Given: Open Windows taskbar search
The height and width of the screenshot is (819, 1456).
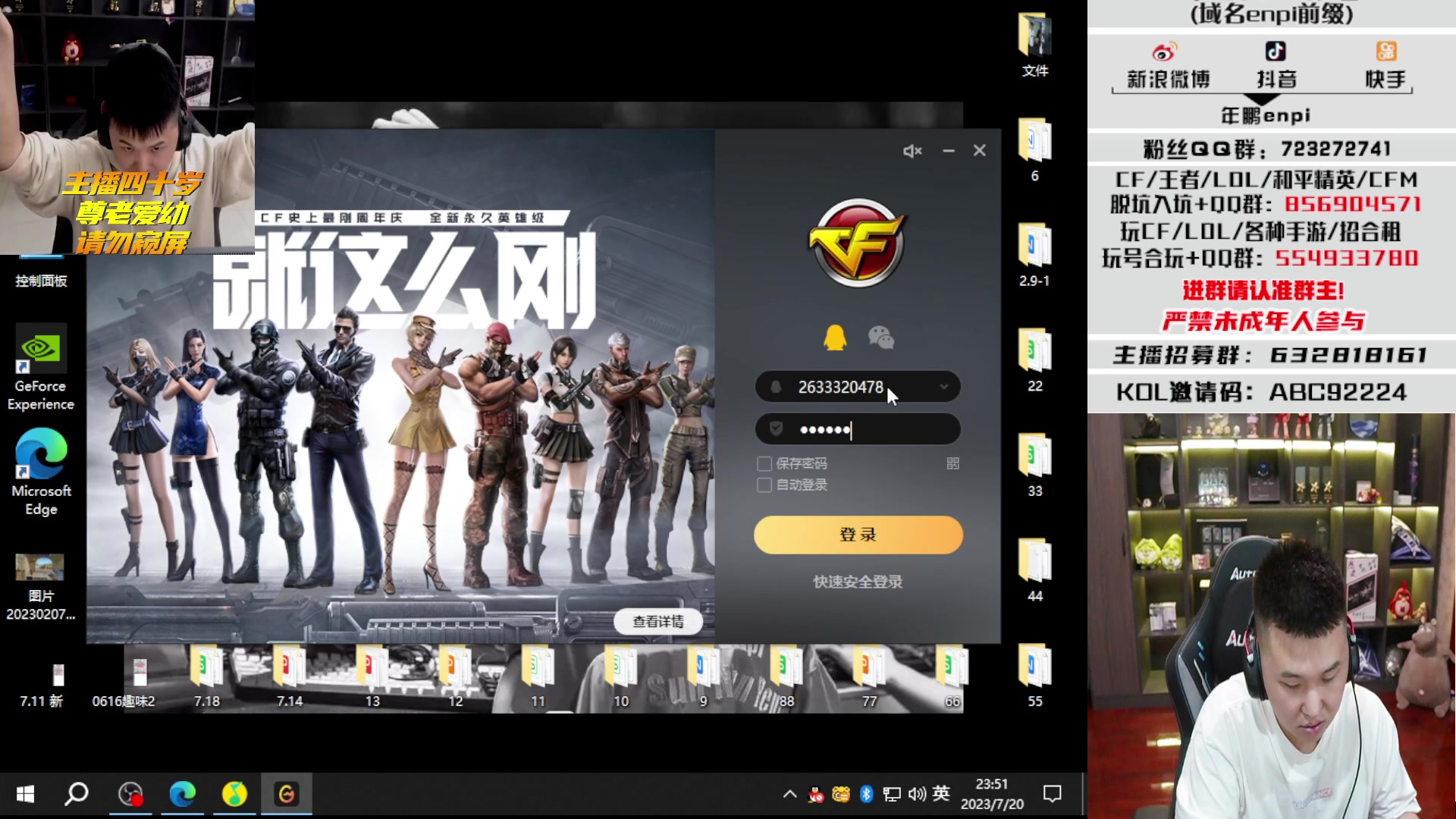Looking at the screenshot, I should (77, 794).
